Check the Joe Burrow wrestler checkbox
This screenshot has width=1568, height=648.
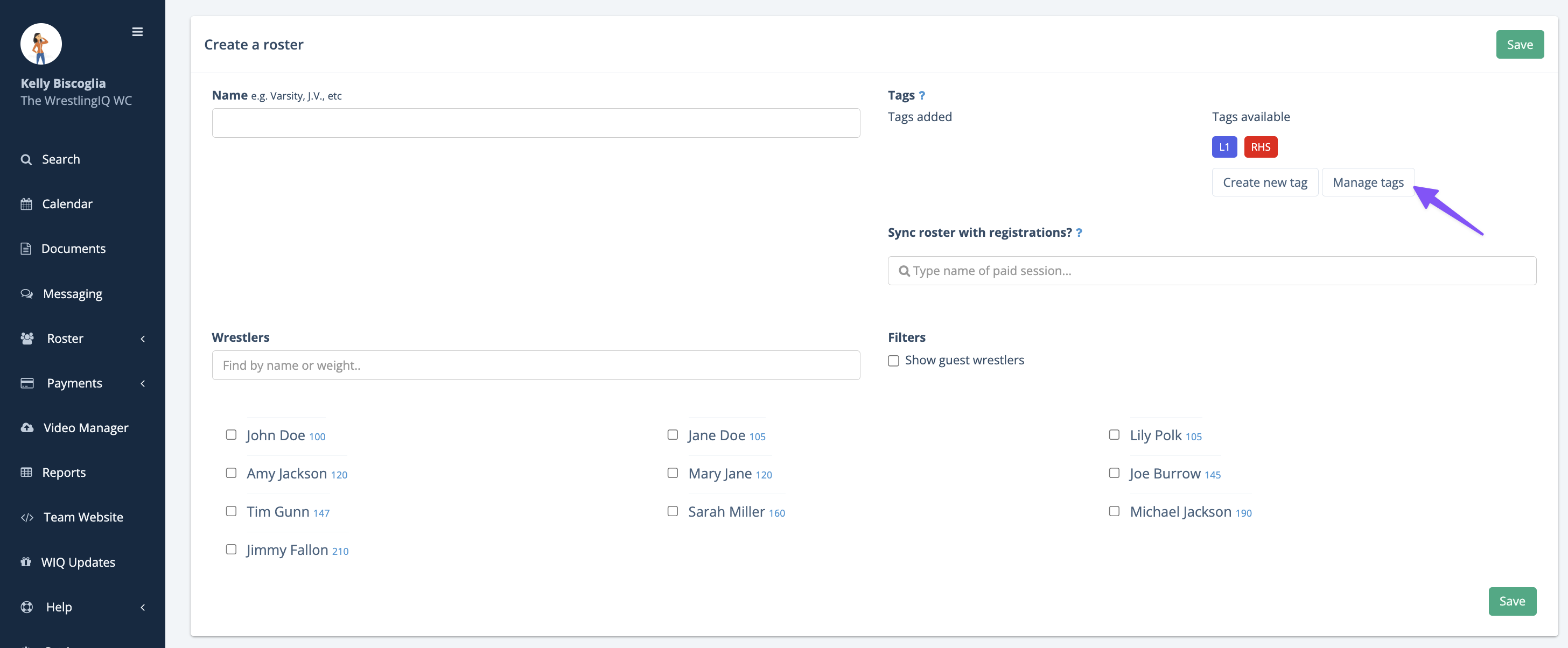coord(1114,473)
